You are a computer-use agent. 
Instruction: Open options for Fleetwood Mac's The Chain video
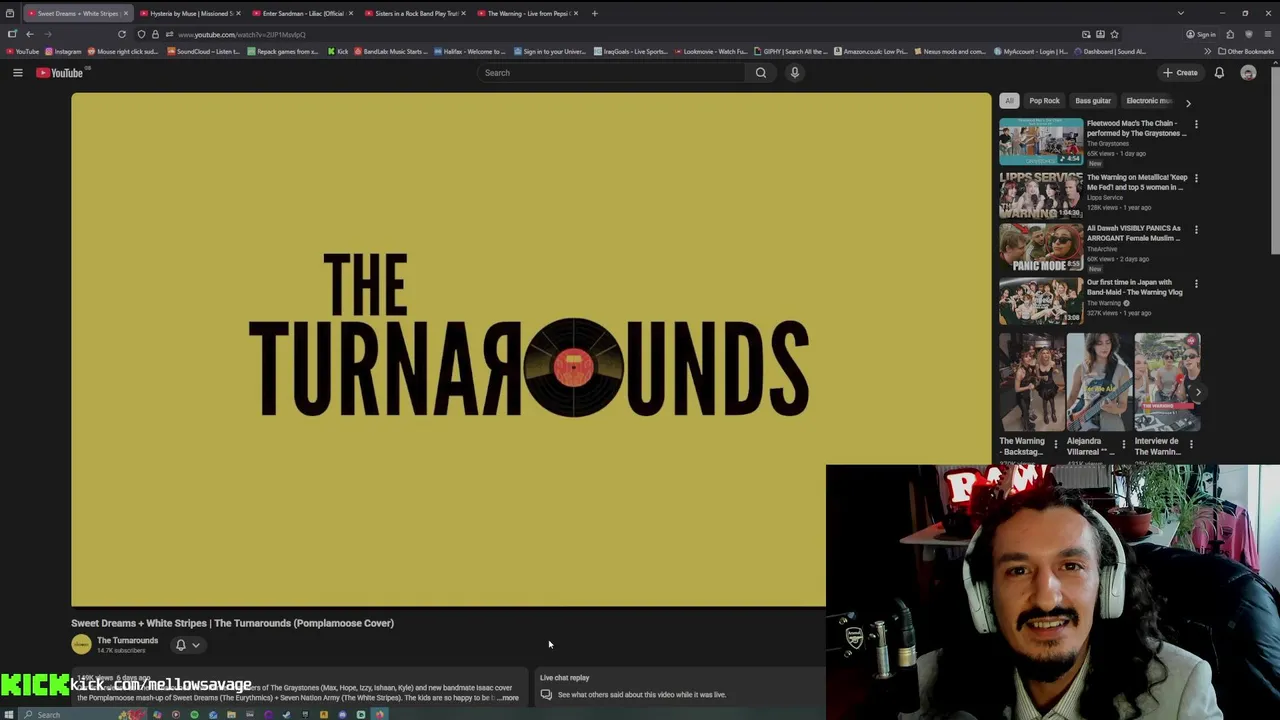click(1196, 125)
